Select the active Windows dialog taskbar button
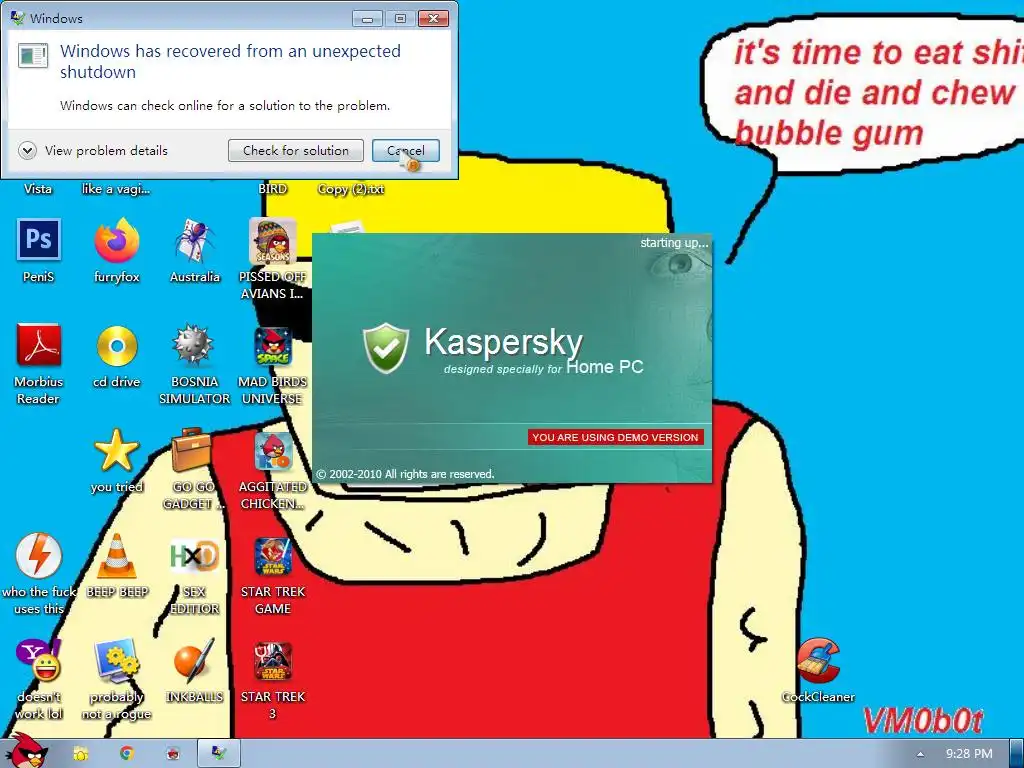The height and width of the screenshot is (768, 1024). pyautogui.click(x=219, y=754)
